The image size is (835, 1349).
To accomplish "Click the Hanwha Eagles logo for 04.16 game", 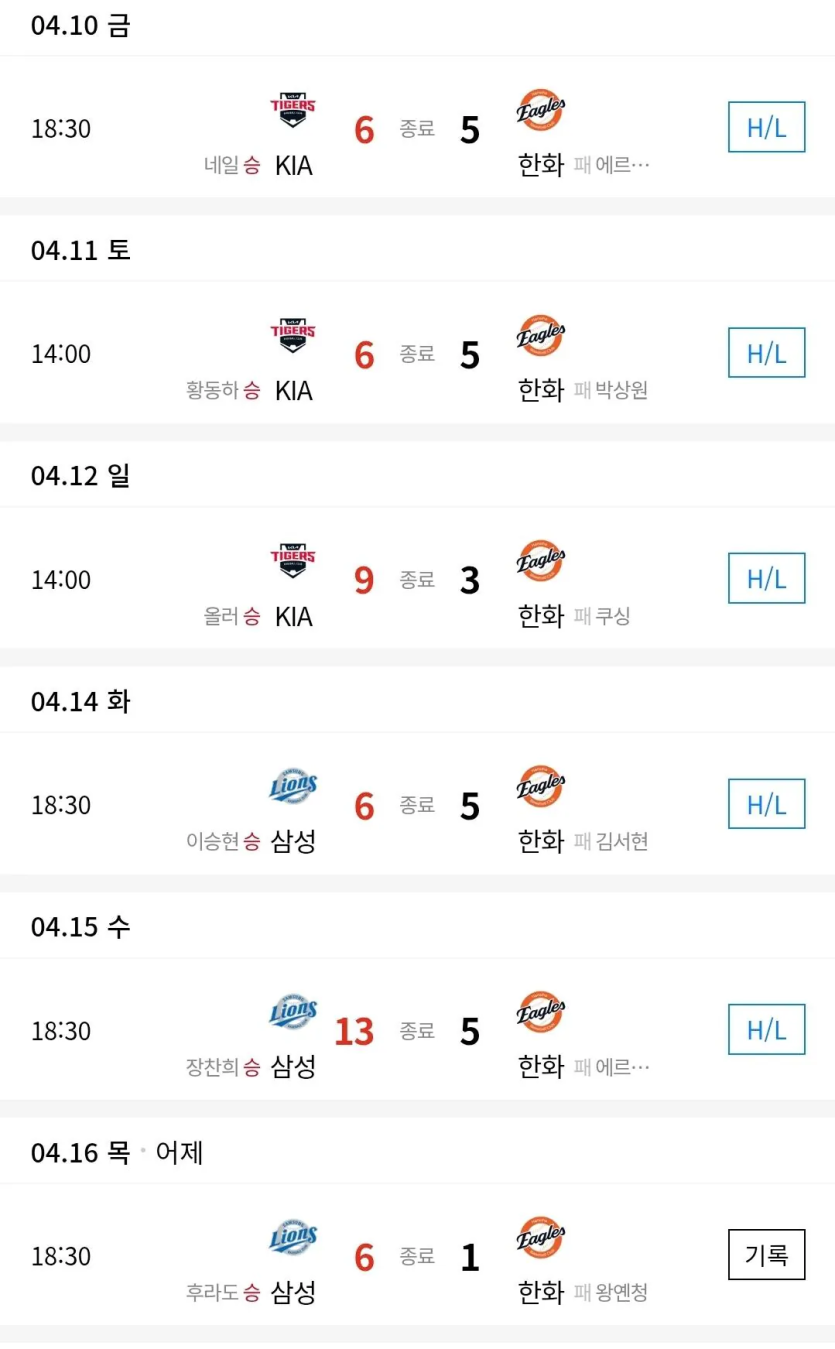I will click(x=541, y=1237).
